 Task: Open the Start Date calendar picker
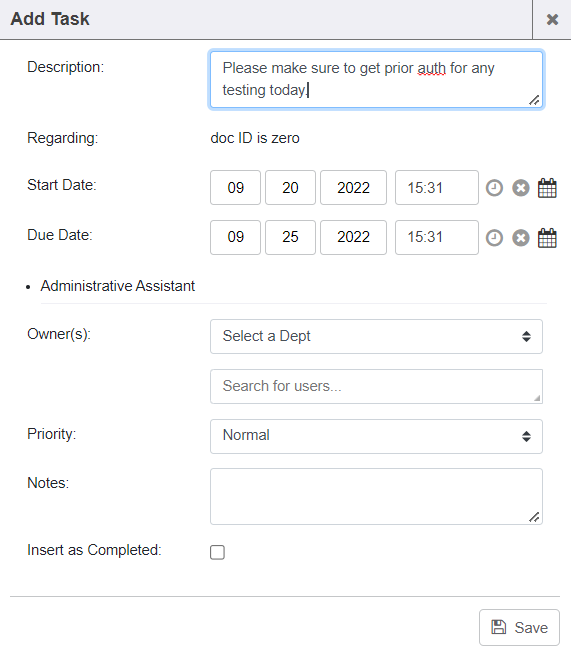(547, 188)
